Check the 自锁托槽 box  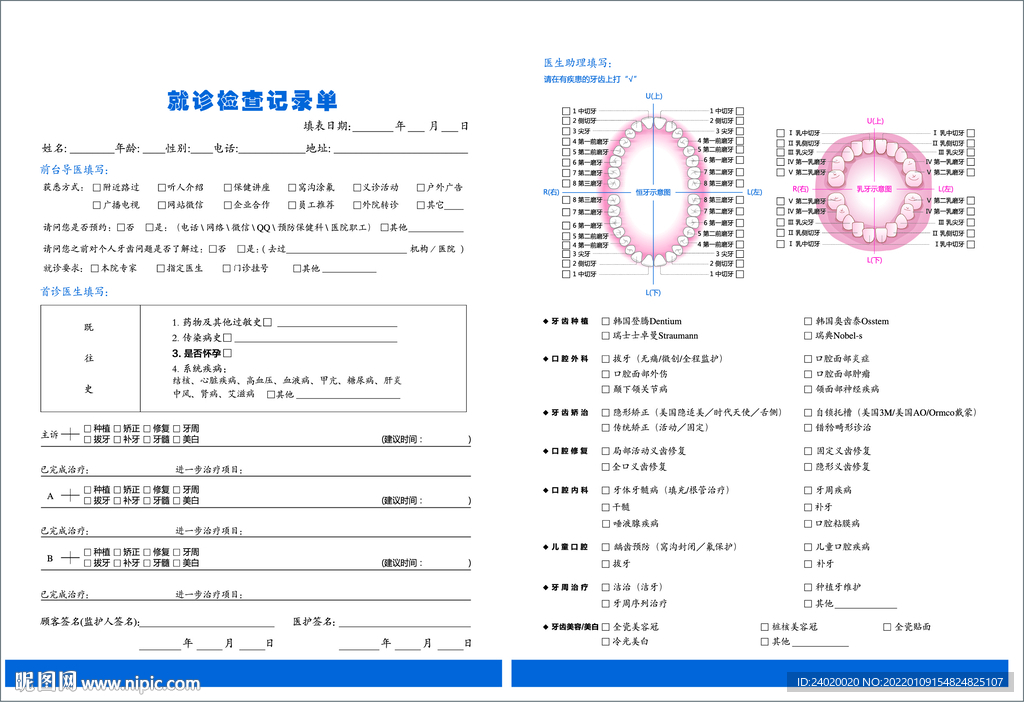click(x=808, y=413)
